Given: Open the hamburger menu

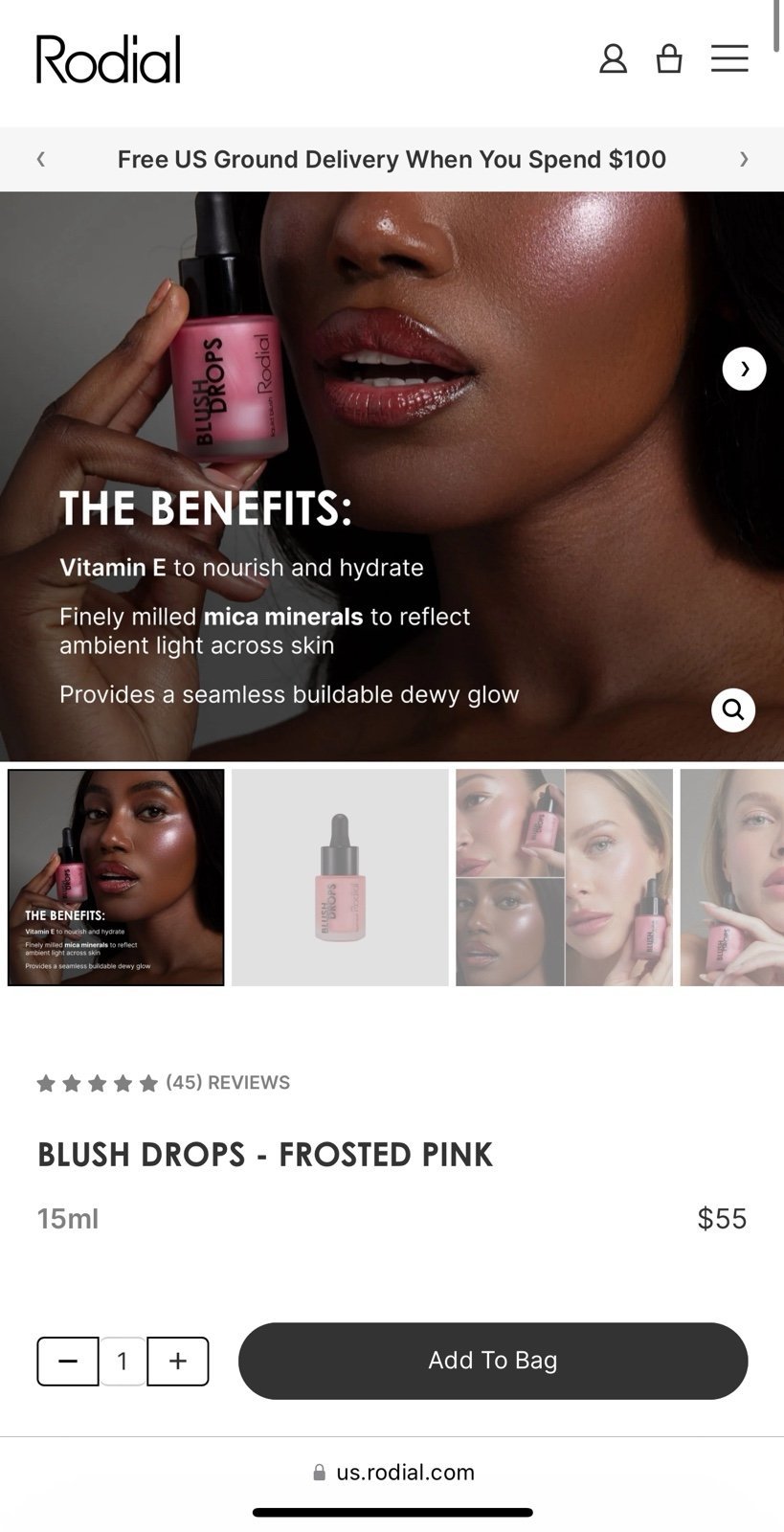Looking at the screenshot, I should [729, 58].
